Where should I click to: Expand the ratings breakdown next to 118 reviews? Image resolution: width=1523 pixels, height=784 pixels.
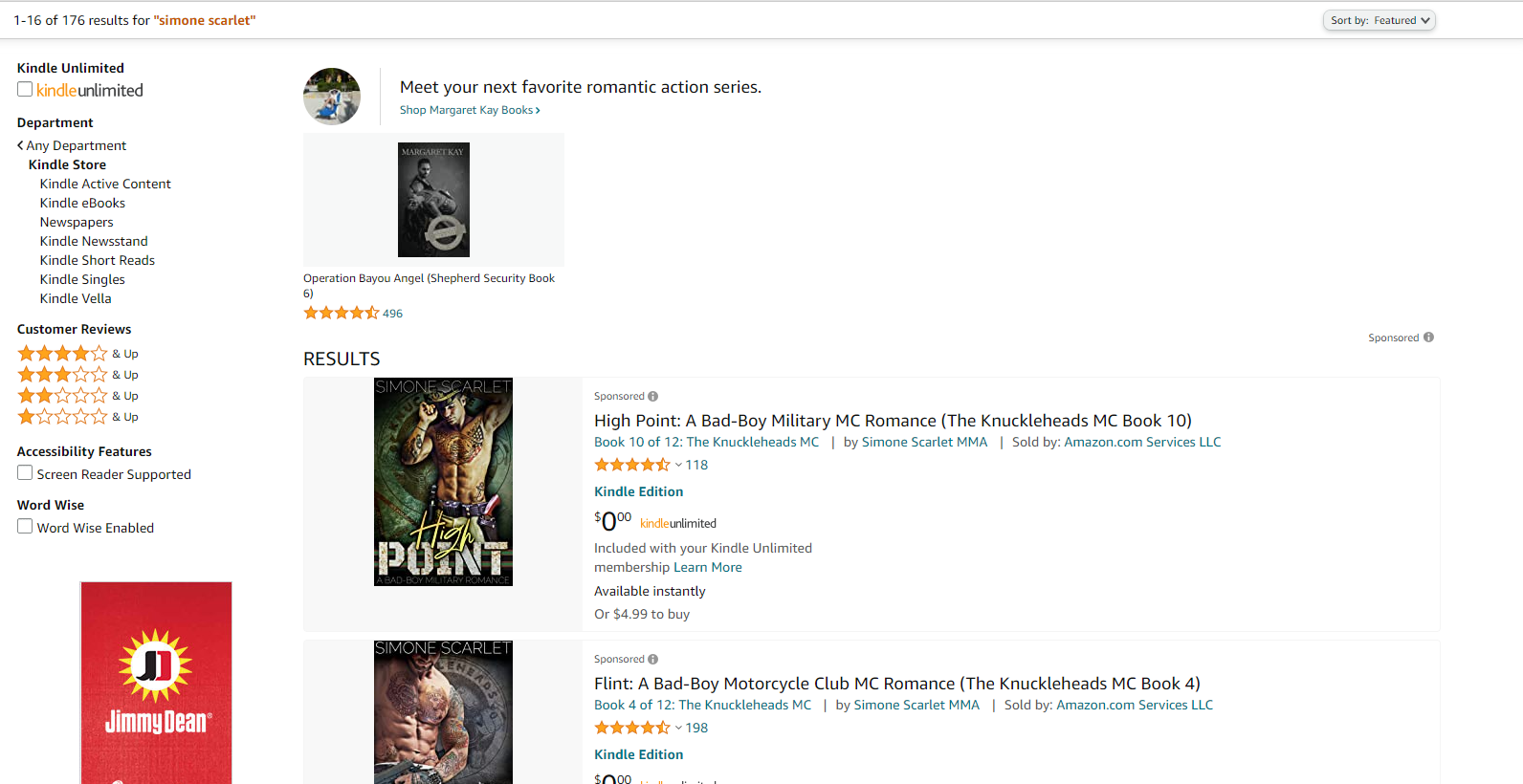click(679, 465)
